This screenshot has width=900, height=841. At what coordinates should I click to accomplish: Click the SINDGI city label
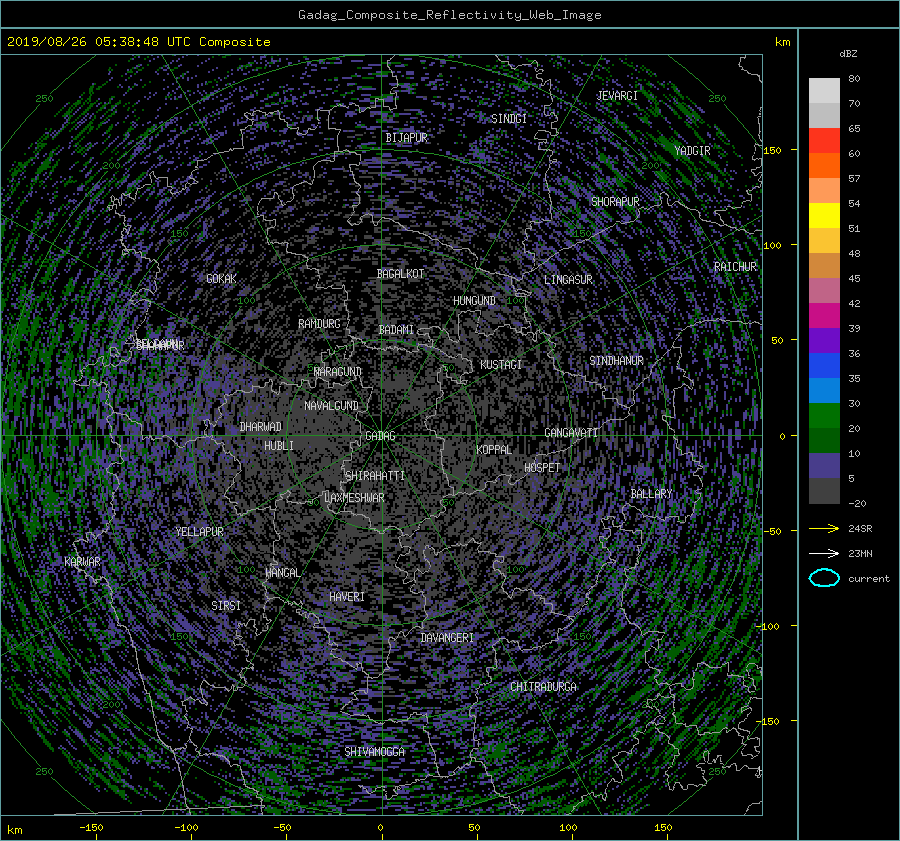pos(509,119)
